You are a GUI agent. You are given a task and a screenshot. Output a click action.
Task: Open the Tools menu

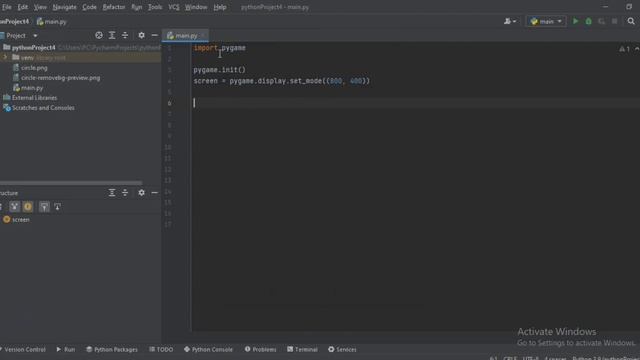(155, 7)
